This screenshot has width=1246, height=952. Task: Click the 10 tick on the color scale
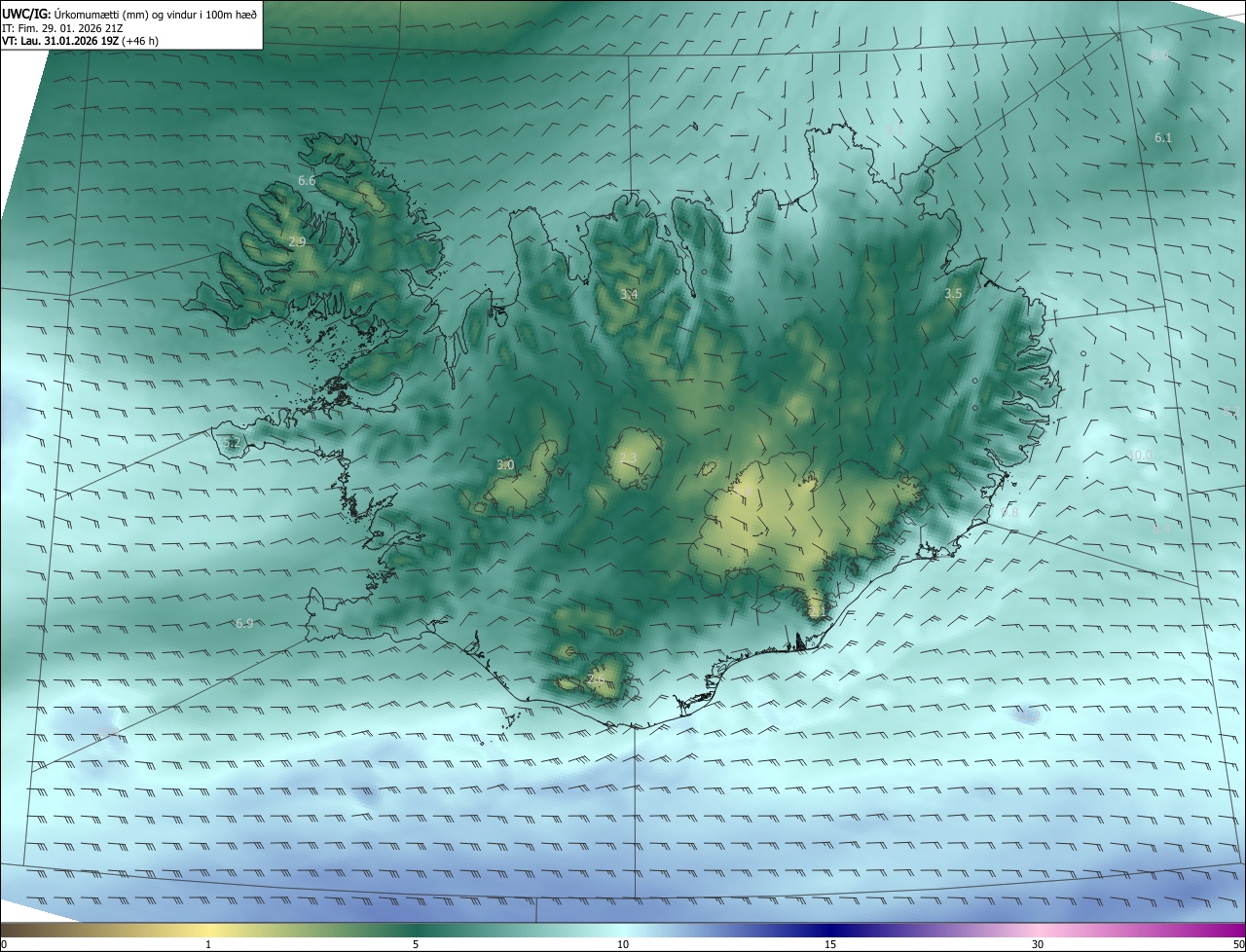(x=623, y=944)
